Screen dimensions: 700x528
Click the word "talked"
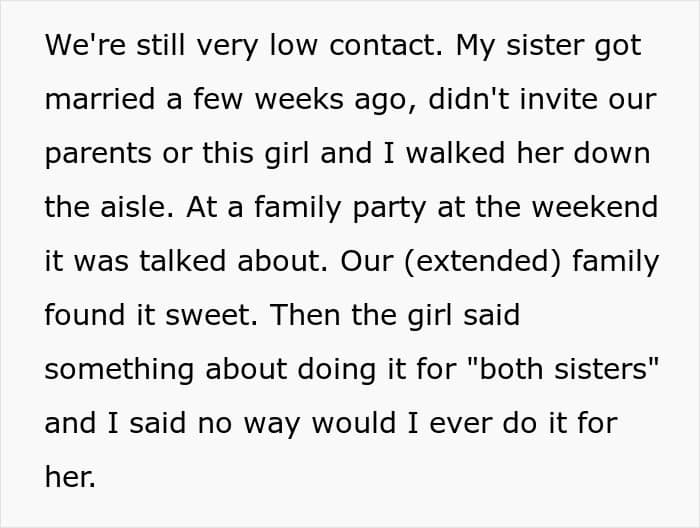pos(183,261)
